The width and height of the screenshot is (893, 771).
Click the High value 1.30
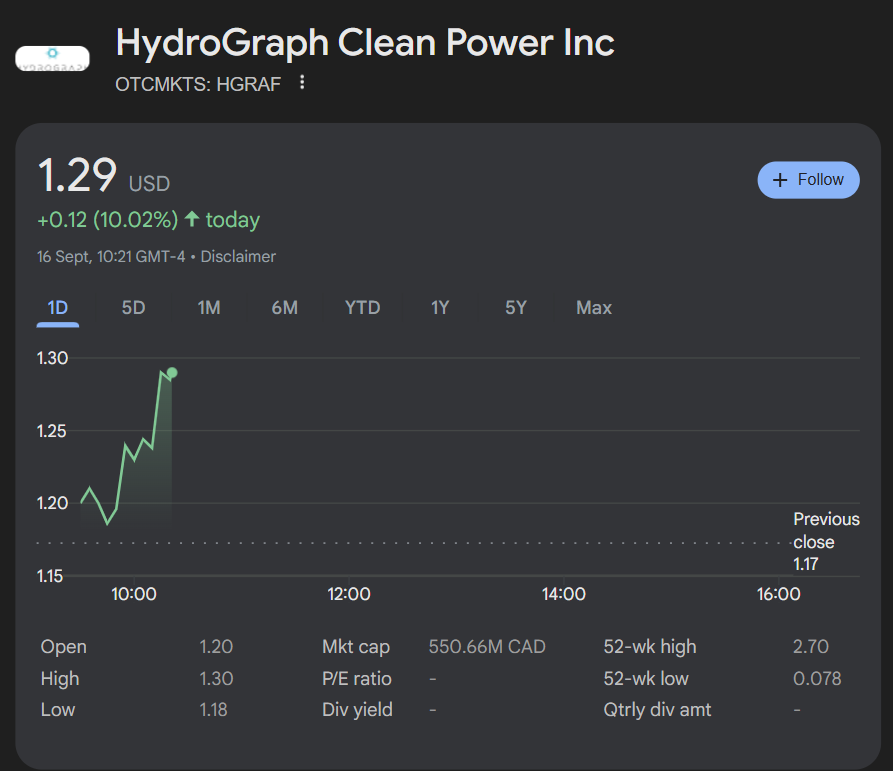click(x=216, y=679)
